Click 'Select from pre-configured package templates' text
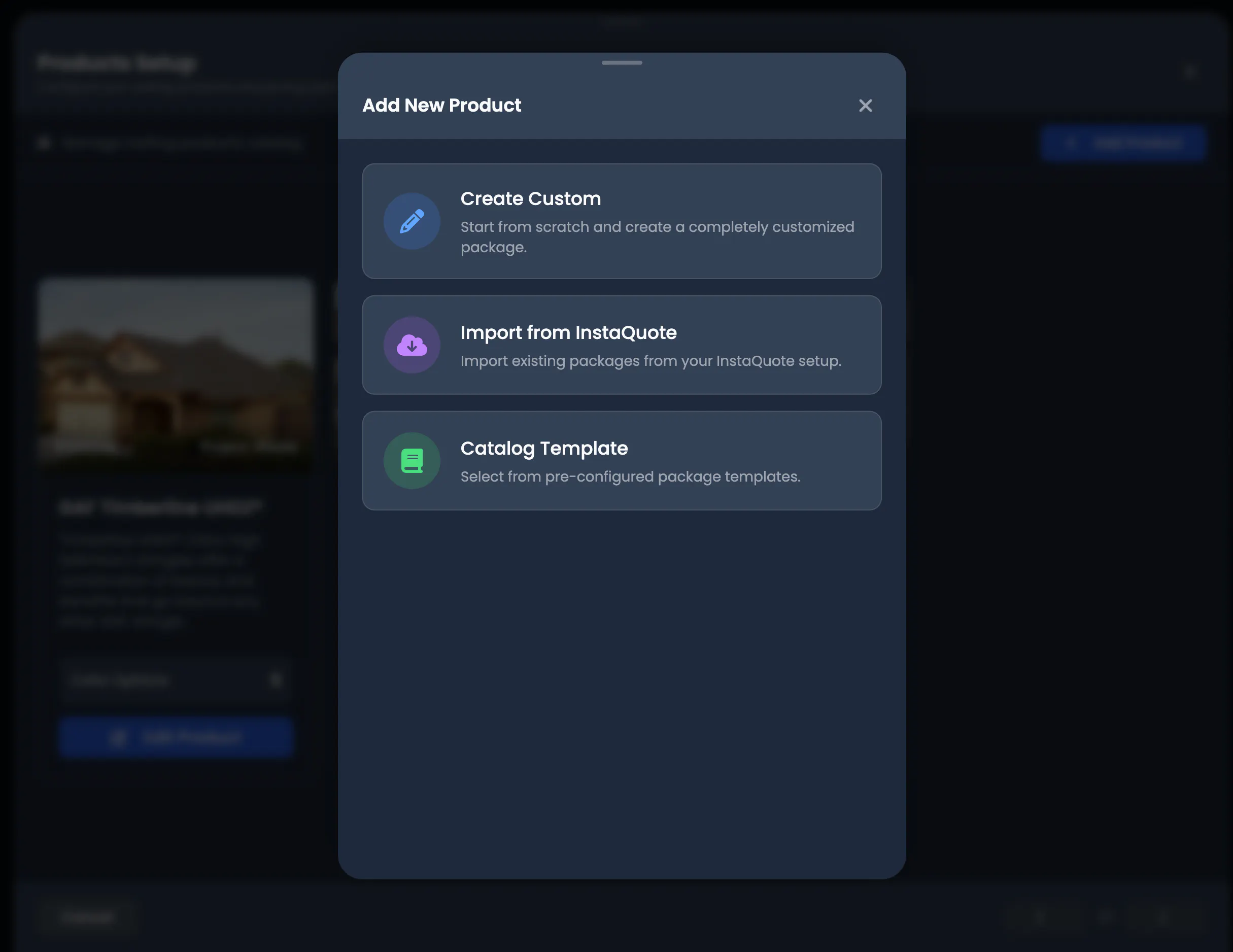The image size is (1233, 952). click(x=630, y=477)
